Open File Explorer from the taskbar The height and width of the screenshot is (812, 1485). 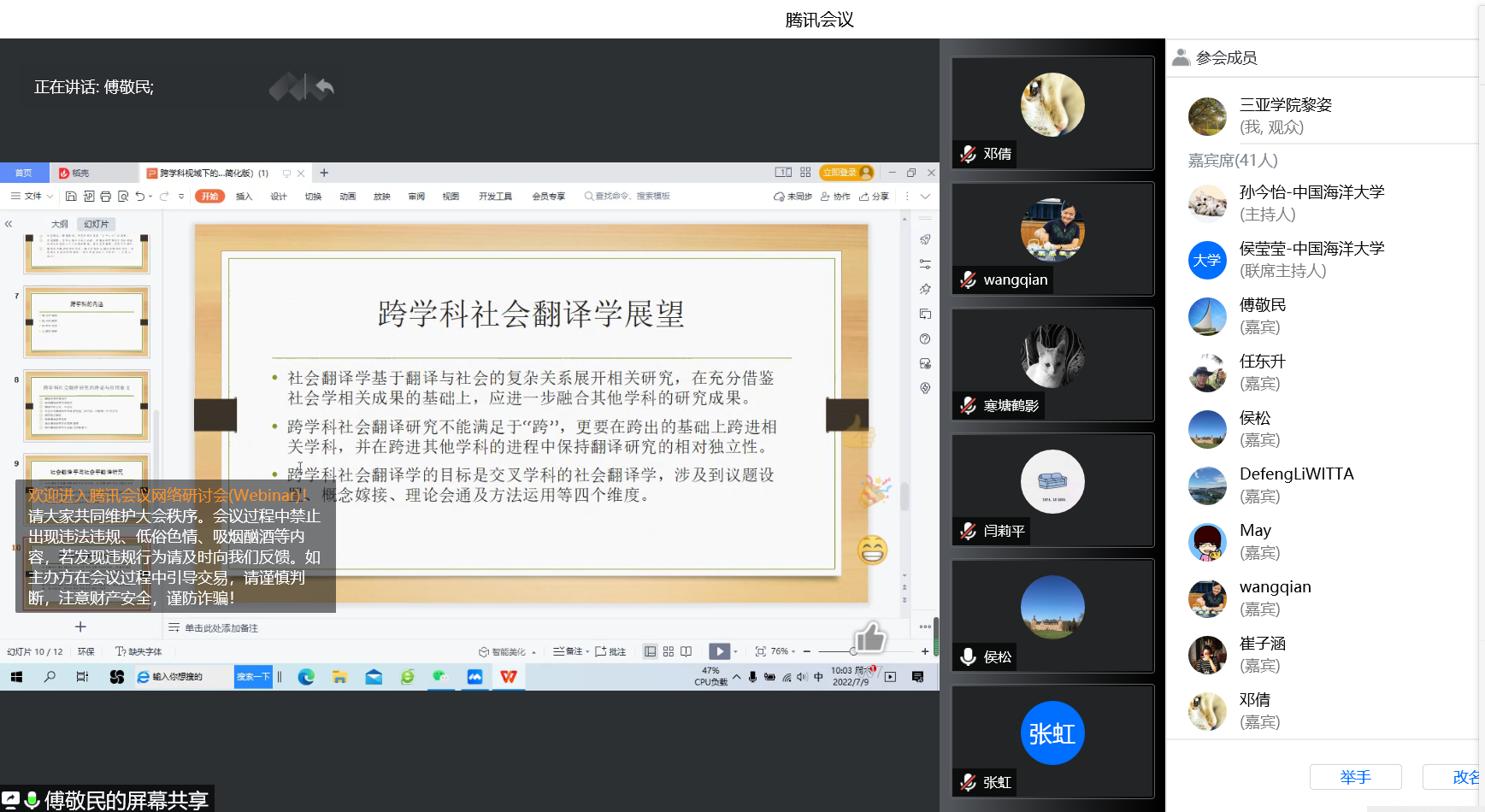(x=339, y=677)
